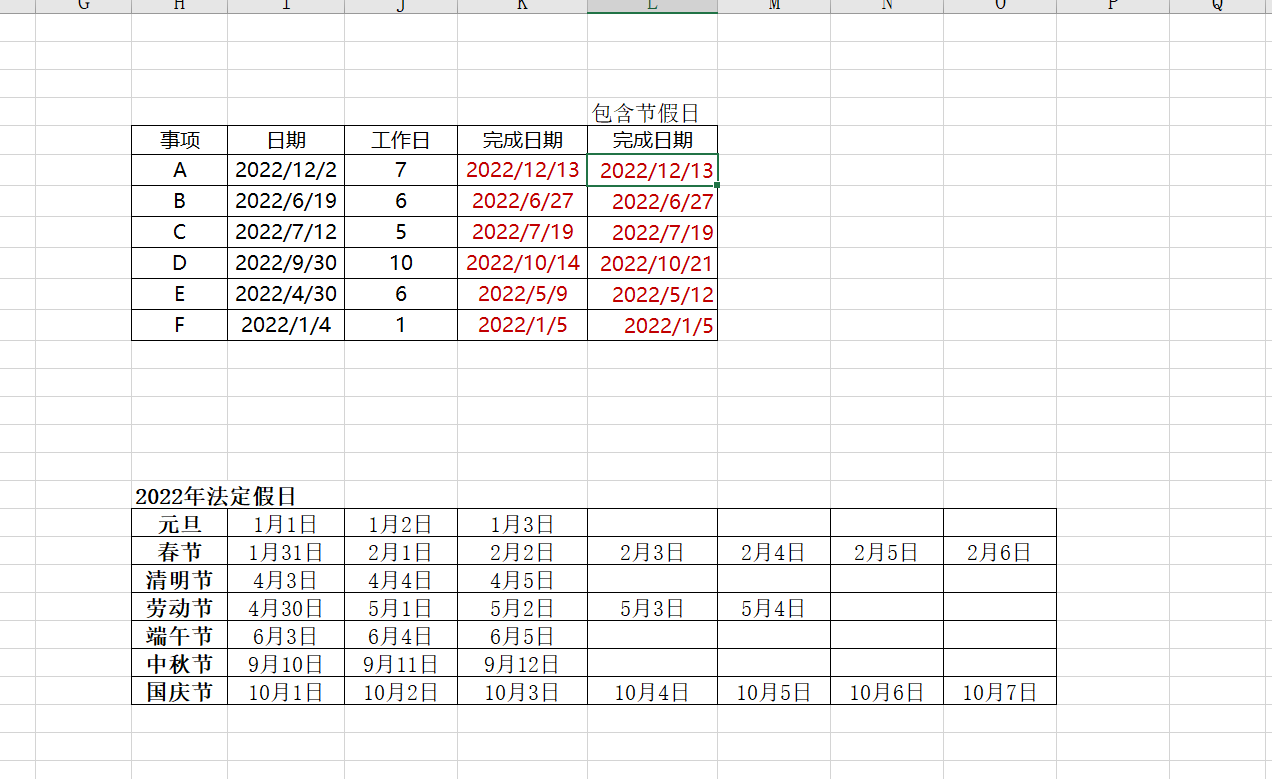Click the 2月2日 holiday cell
The width and height of the screenshot is (1272, 779).
tap(522, 551)
